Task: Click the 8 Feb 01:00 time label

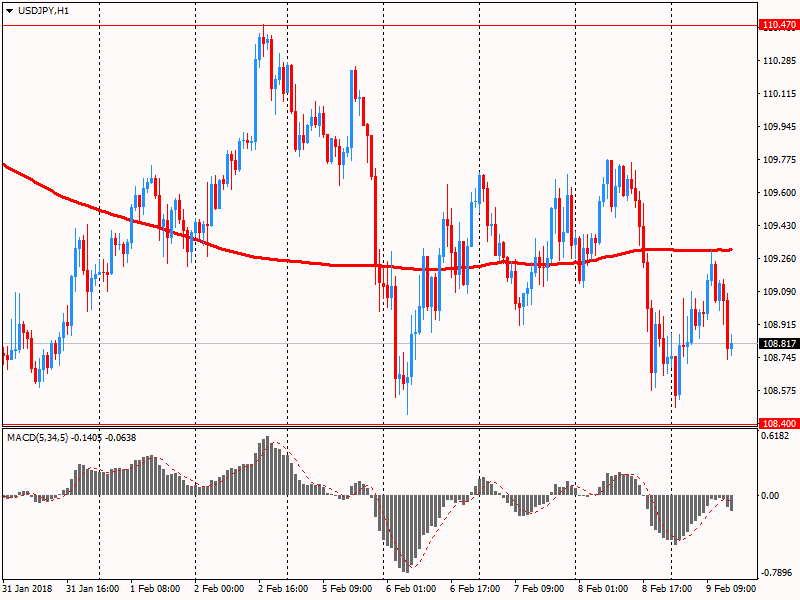Action: [605, 589]
